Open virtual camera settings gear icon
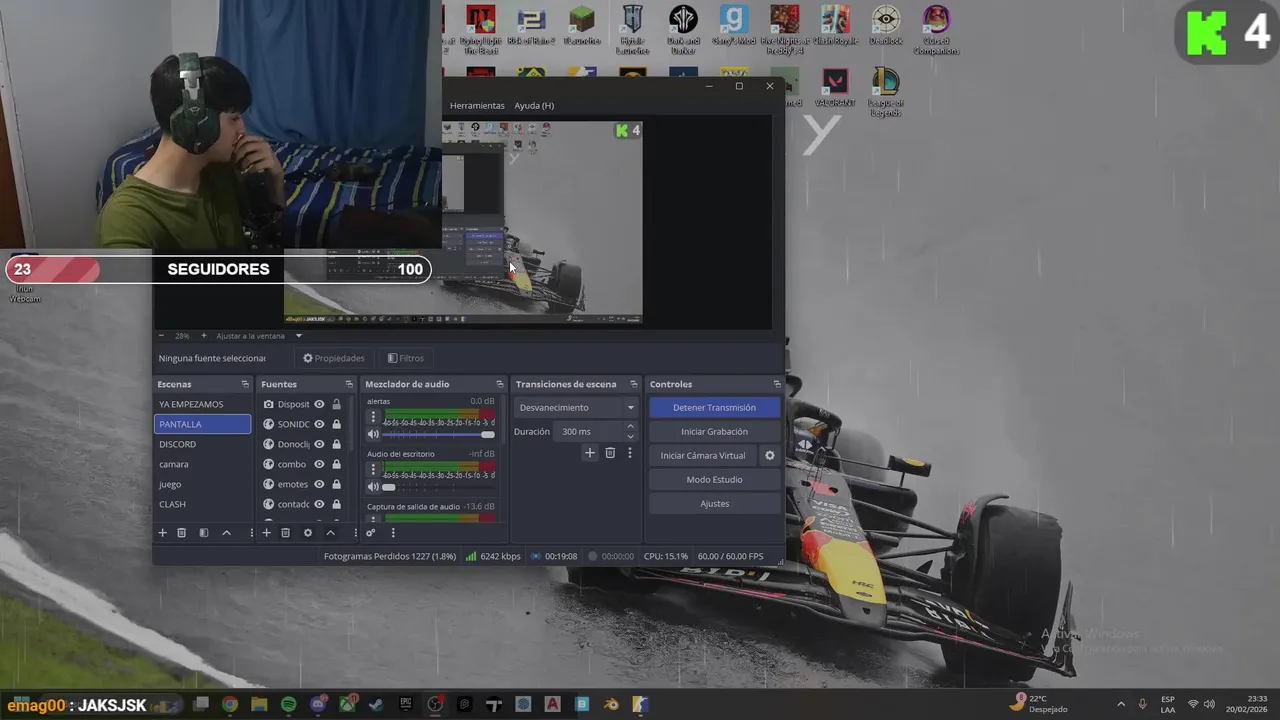 (x=770, y=456)
